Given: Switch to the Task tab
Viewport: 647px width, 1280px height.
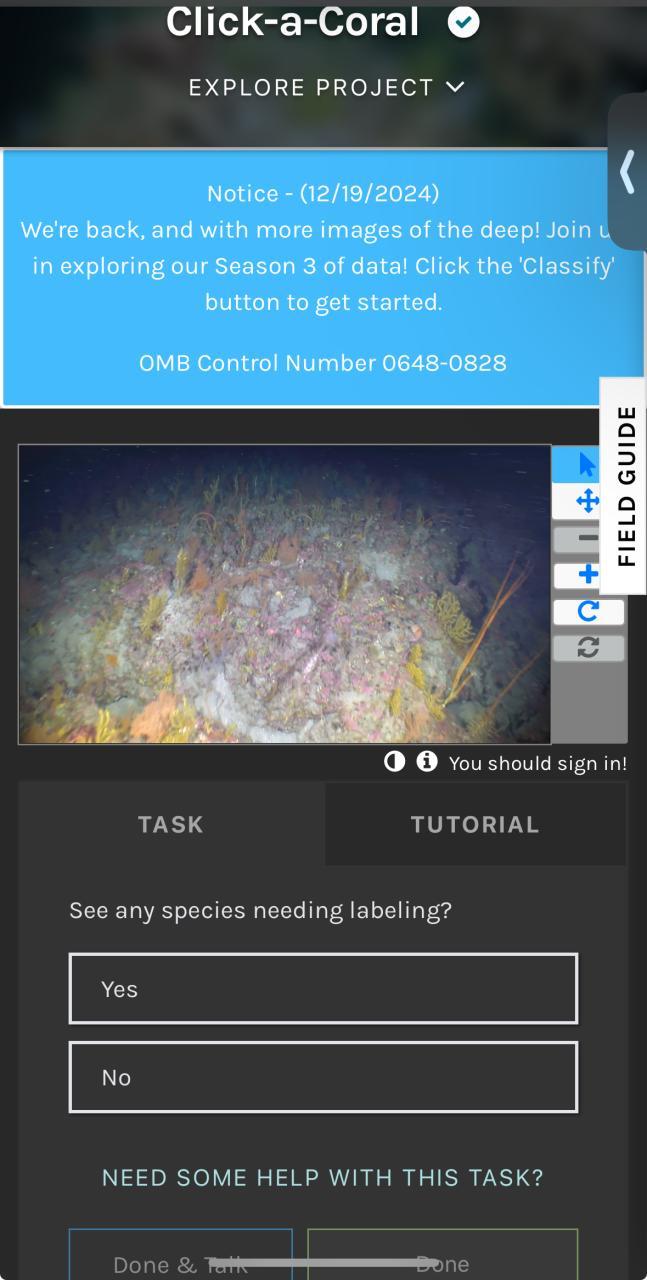Looking at the screenshot, I should [171, 824].
